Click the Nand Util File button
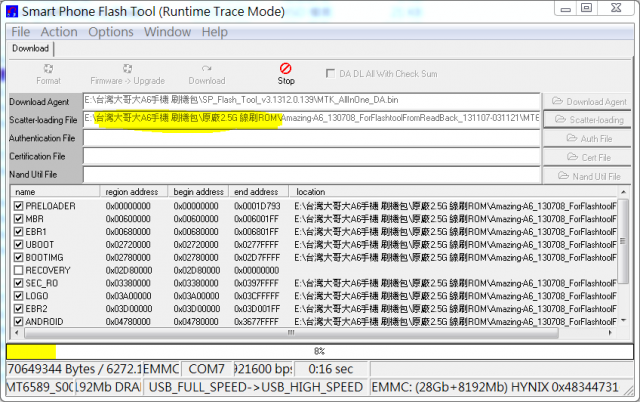This screenshot has height=402, width=640. point(588,176)
